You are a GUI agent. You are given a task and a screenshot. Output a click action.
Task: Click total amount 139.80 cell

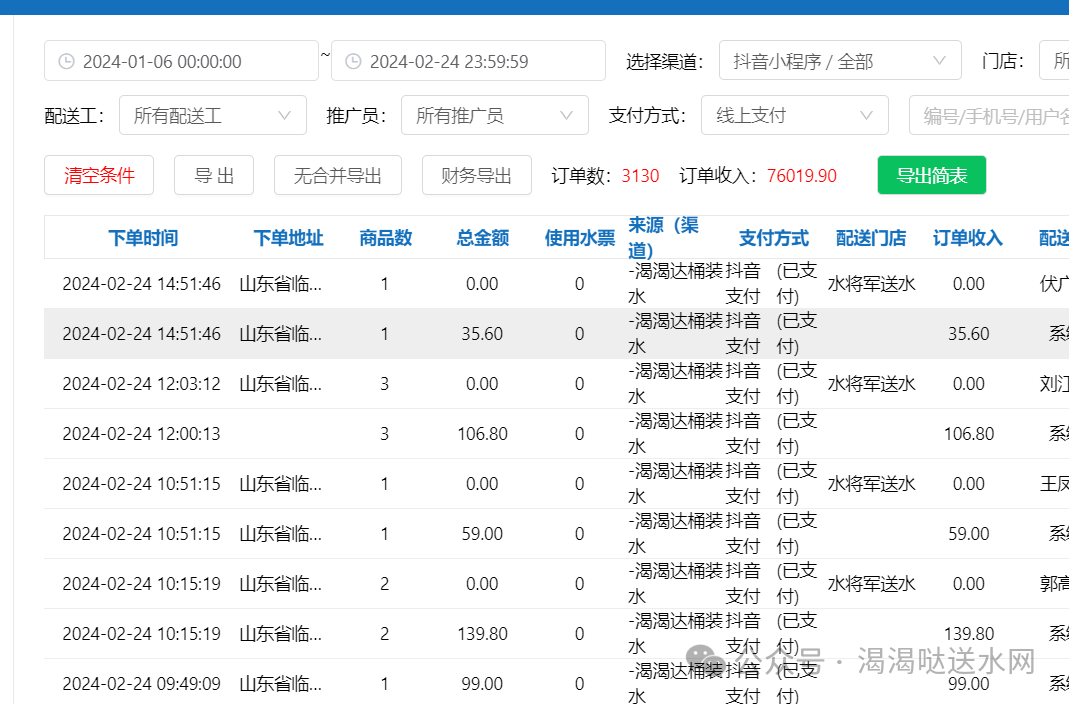[483, 634]
